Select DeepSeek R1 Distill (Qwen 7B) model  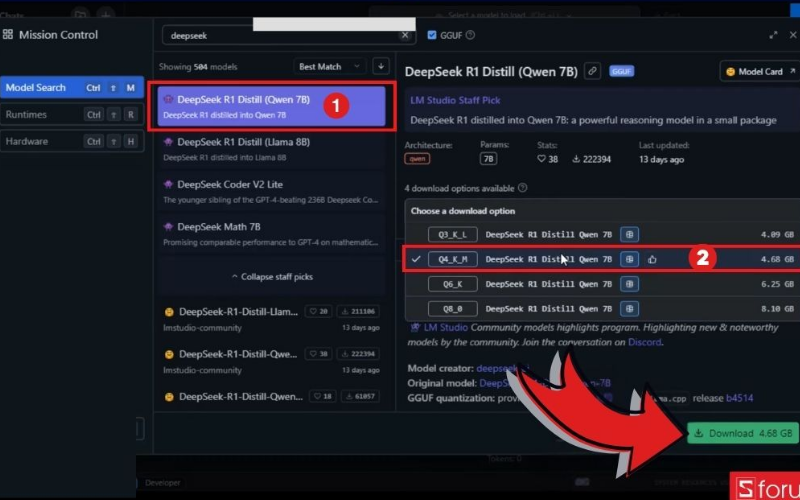271,106
